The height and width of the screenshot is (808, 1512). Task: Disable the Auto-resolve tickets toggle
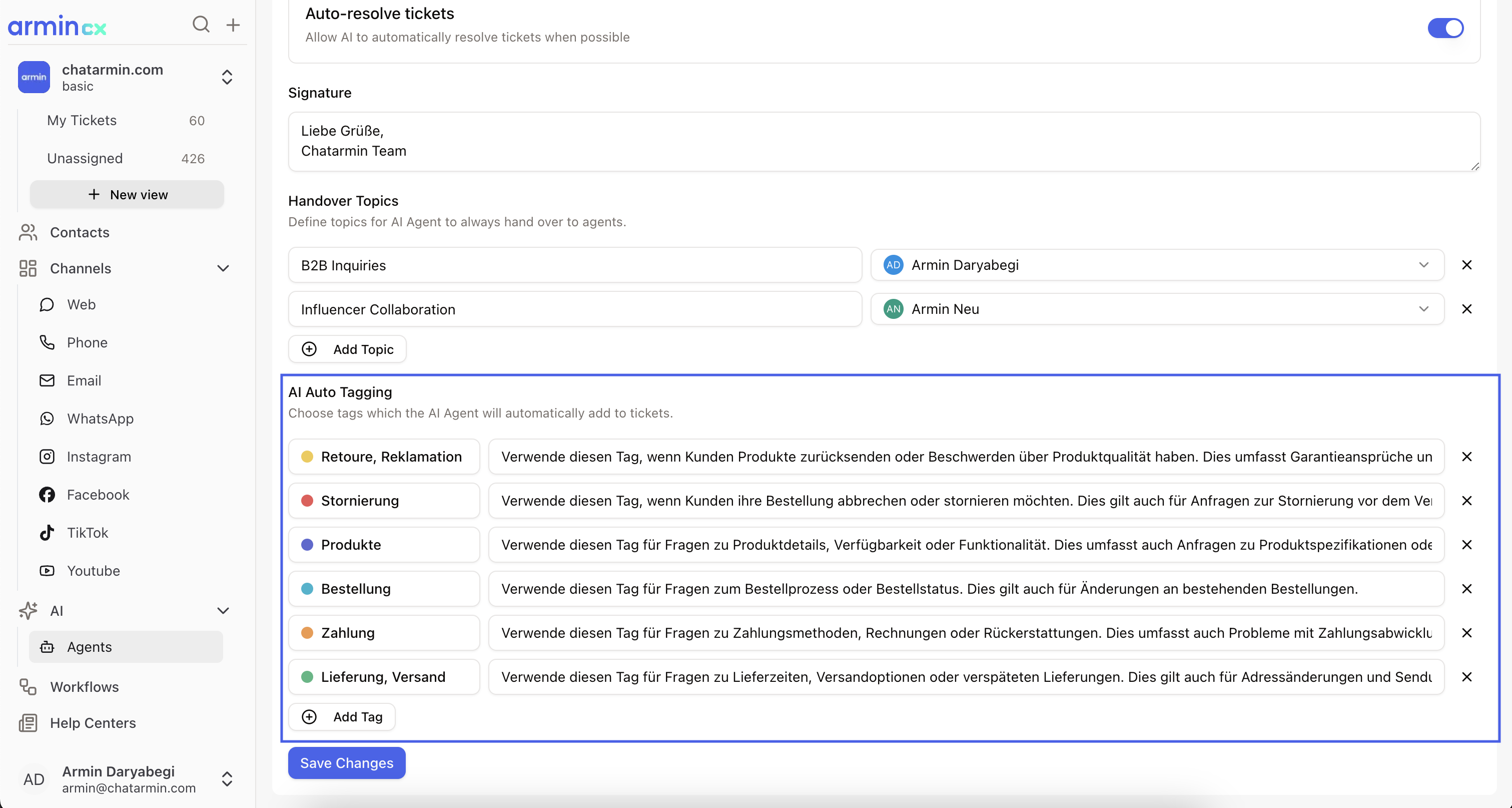1445,28
